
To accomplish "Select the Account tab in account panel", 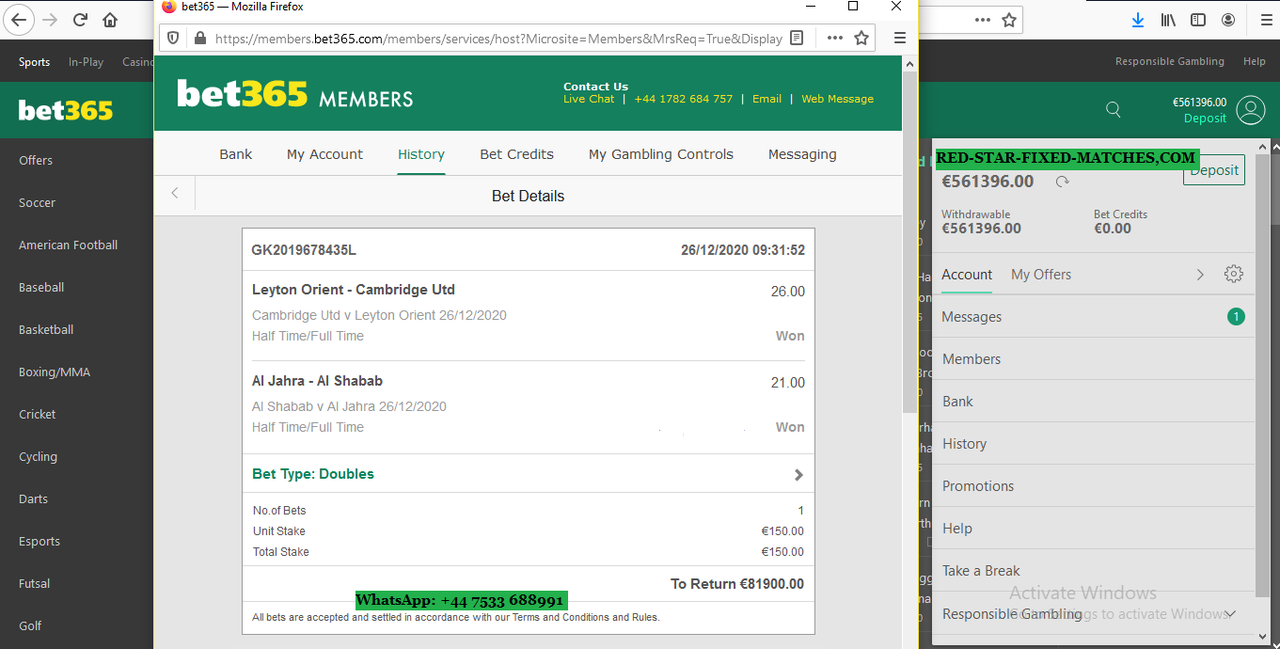I will tap(967, 274).
